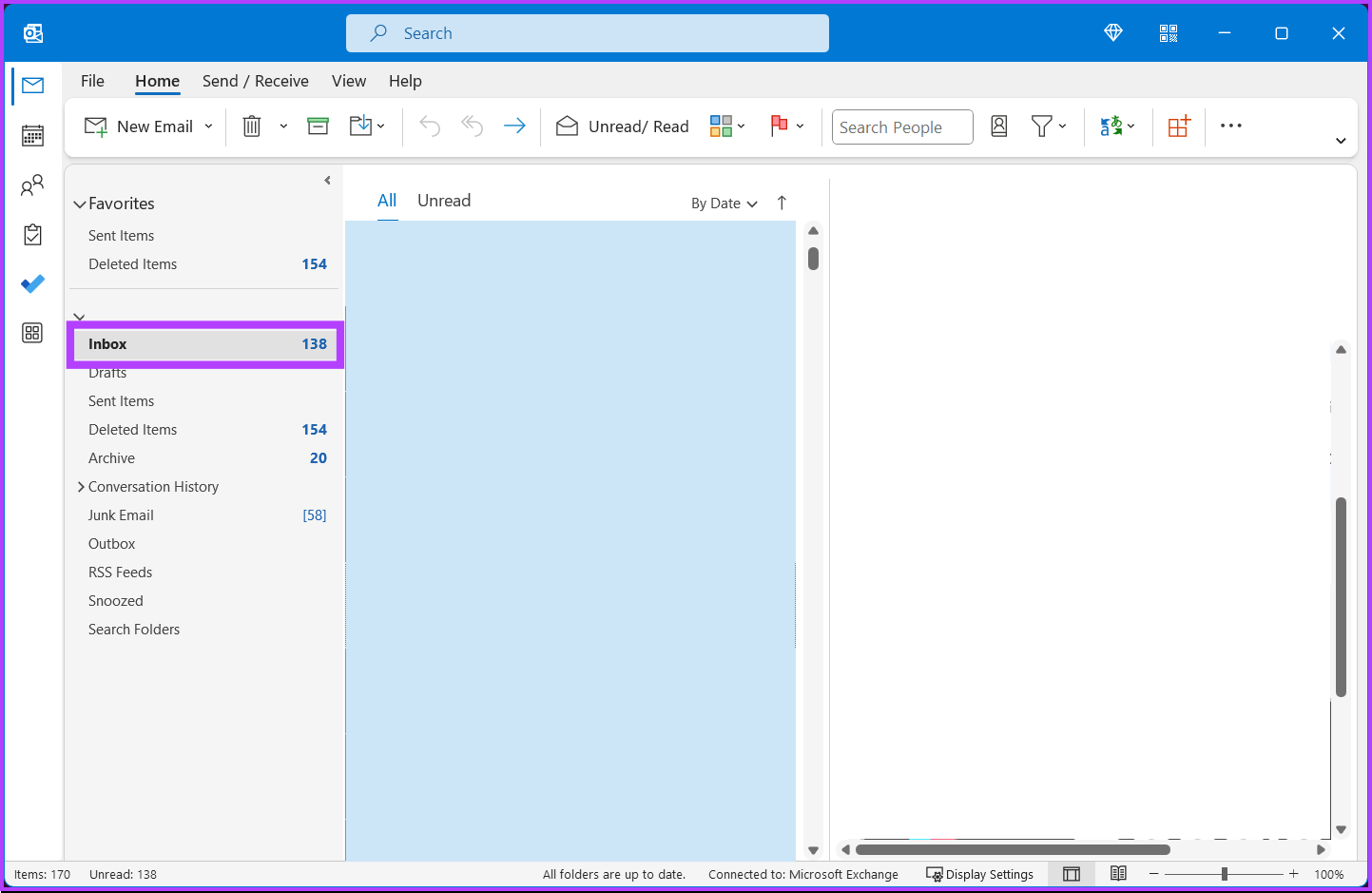Open the File menu

(x=92, y=81)
